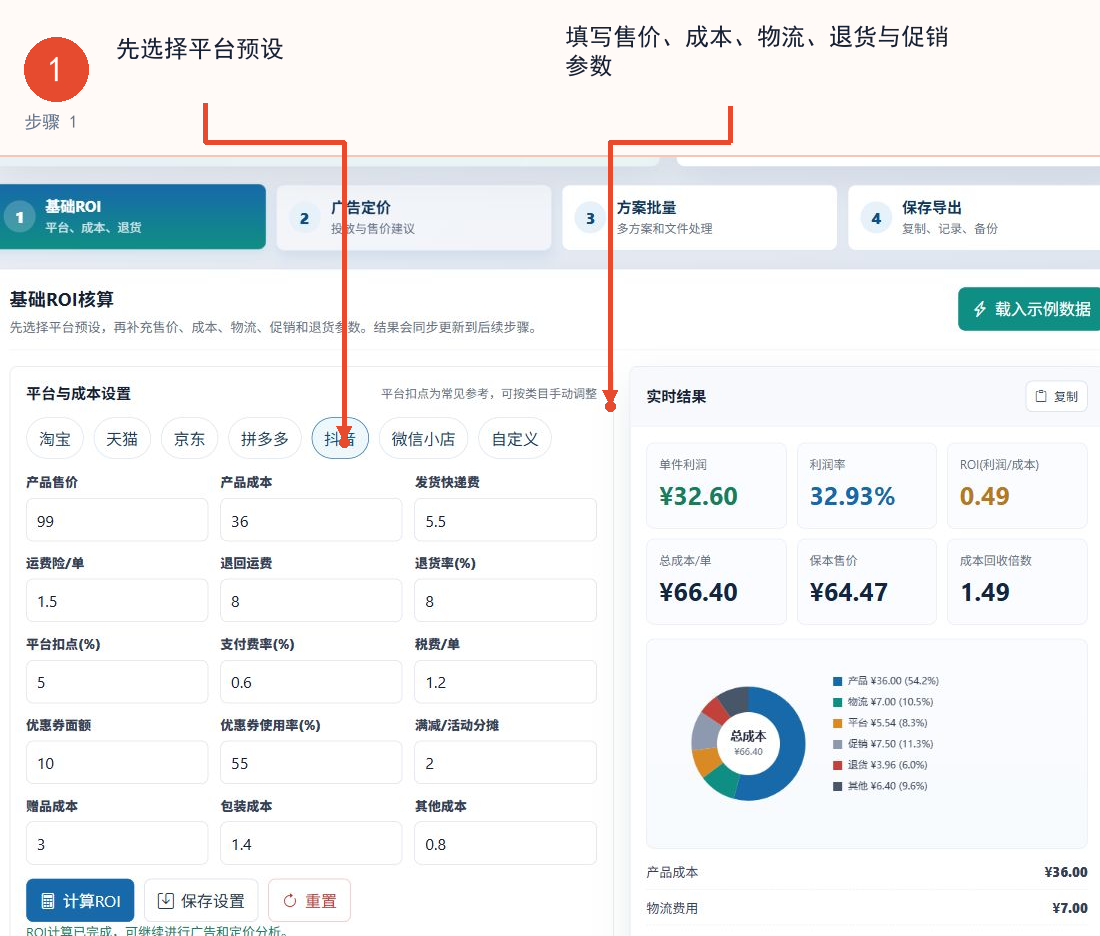Viewport: 1100px width, 936px height.
Task: Click the red 退货 legend swatch
Action: 838,765
